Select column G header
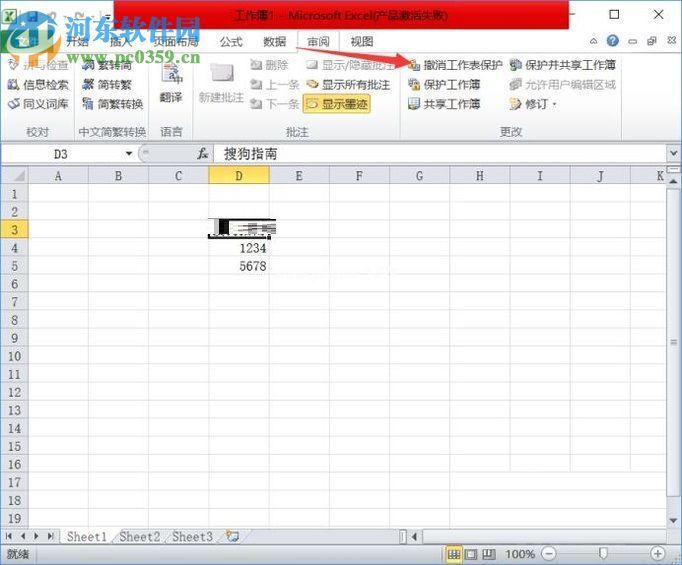Screen dimensions: 682x565 point(419,176)
